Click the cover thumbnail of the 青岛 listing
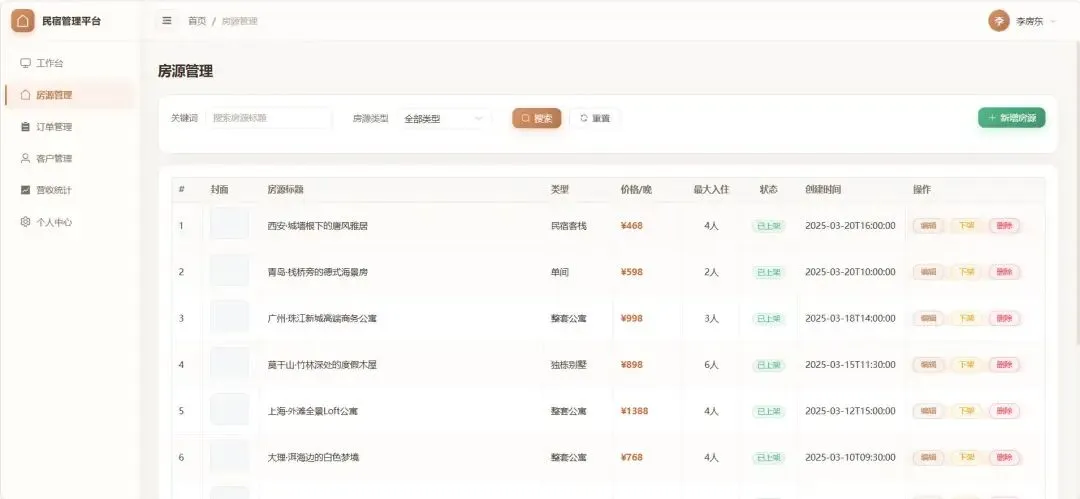 point(229,270)
